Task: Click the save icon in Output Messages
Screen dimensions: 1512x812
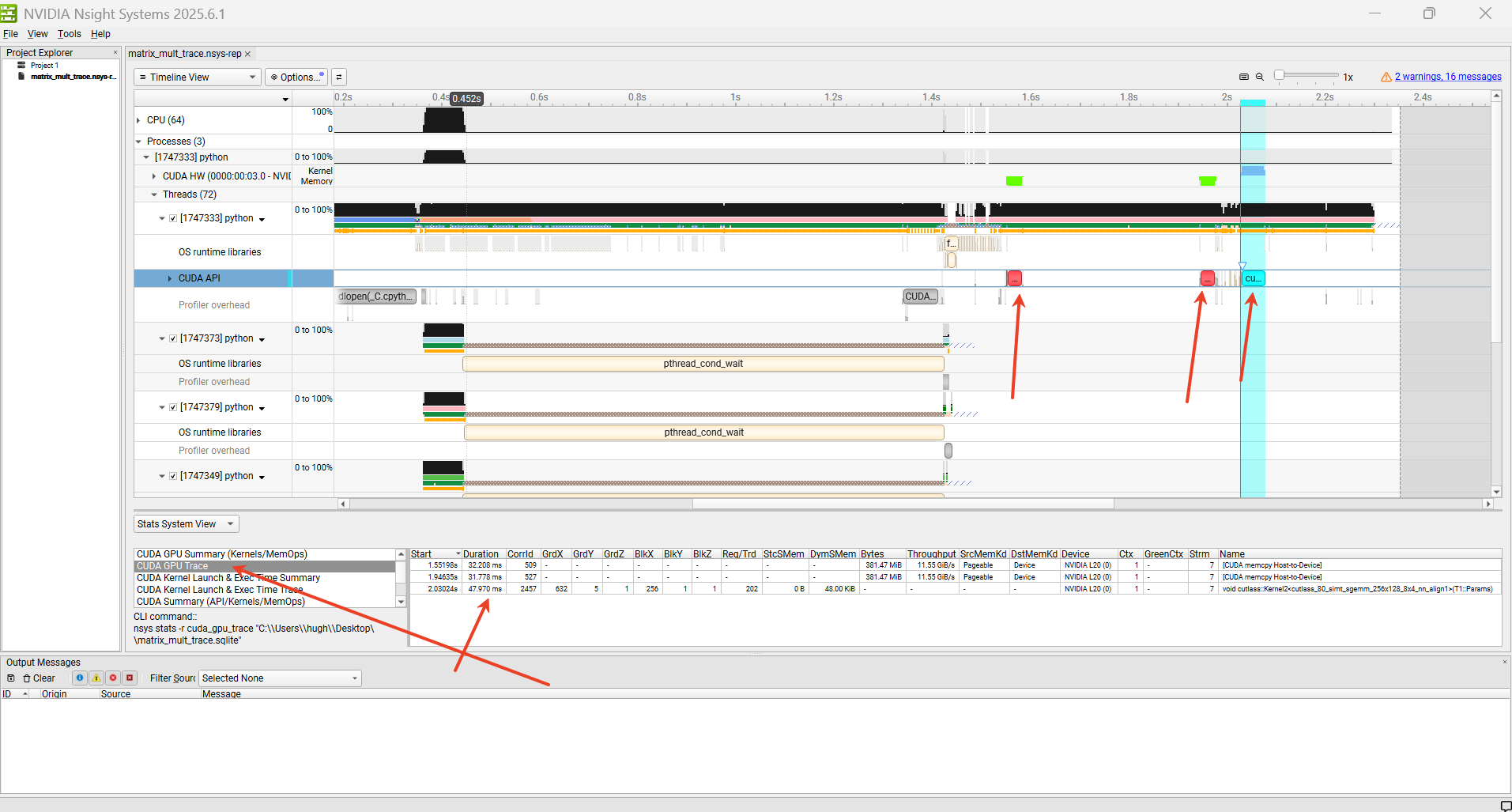Action: [11, 678]
